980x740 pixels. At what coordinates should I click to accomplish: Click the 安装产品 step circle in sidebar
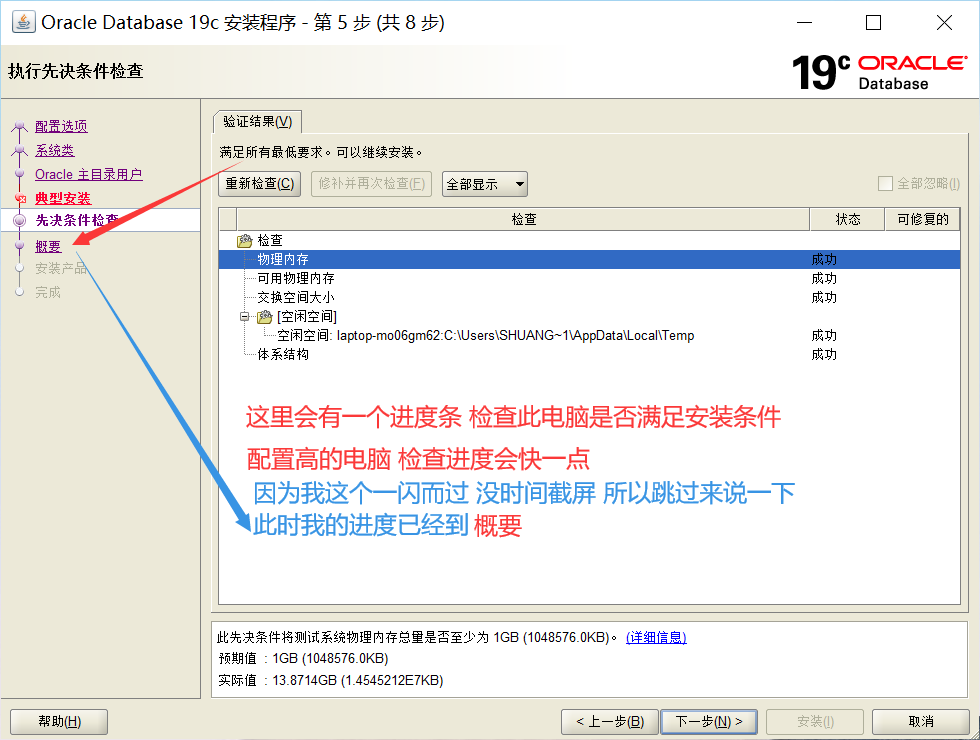pos(22,268)
